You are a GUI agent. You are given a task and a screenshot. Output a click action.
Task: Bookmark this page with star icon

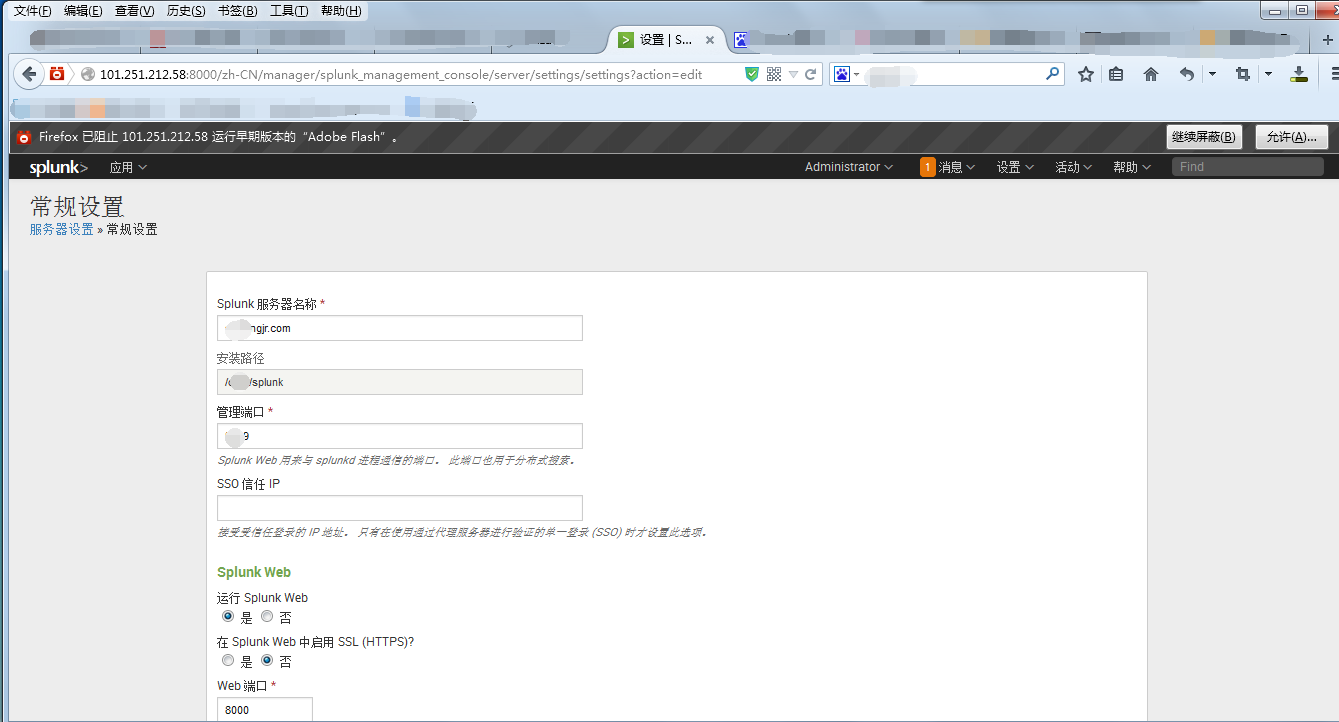pyautogui.click(x=1086, y=74)
